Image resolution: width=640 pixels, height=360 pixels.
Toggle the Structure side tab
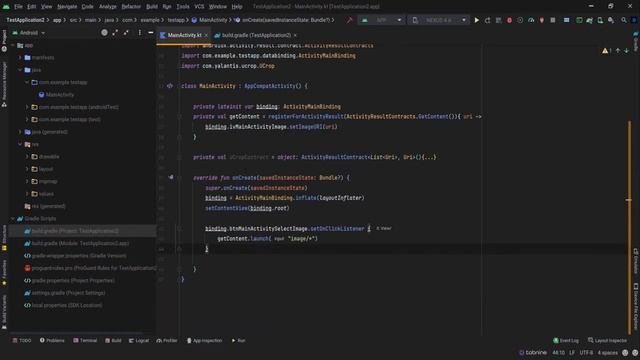pyautogui.click(x=4, y=238)
